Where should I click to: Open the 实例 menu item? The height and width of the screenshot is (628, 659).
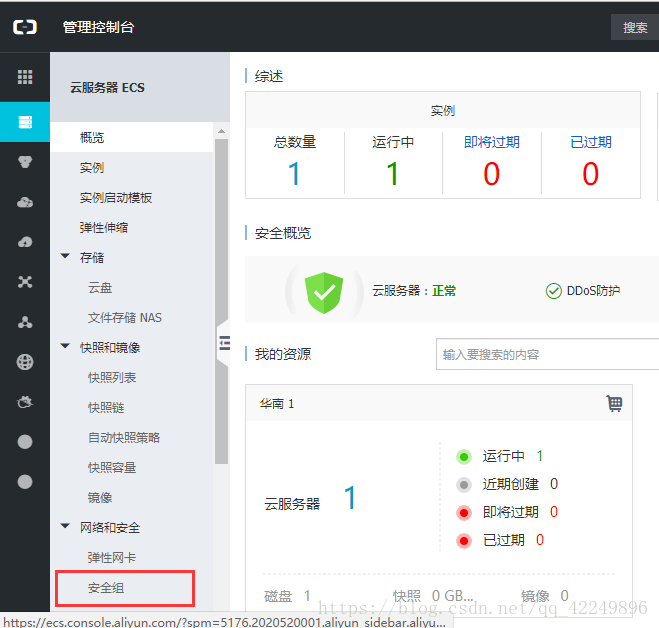[x=92, y=168]
